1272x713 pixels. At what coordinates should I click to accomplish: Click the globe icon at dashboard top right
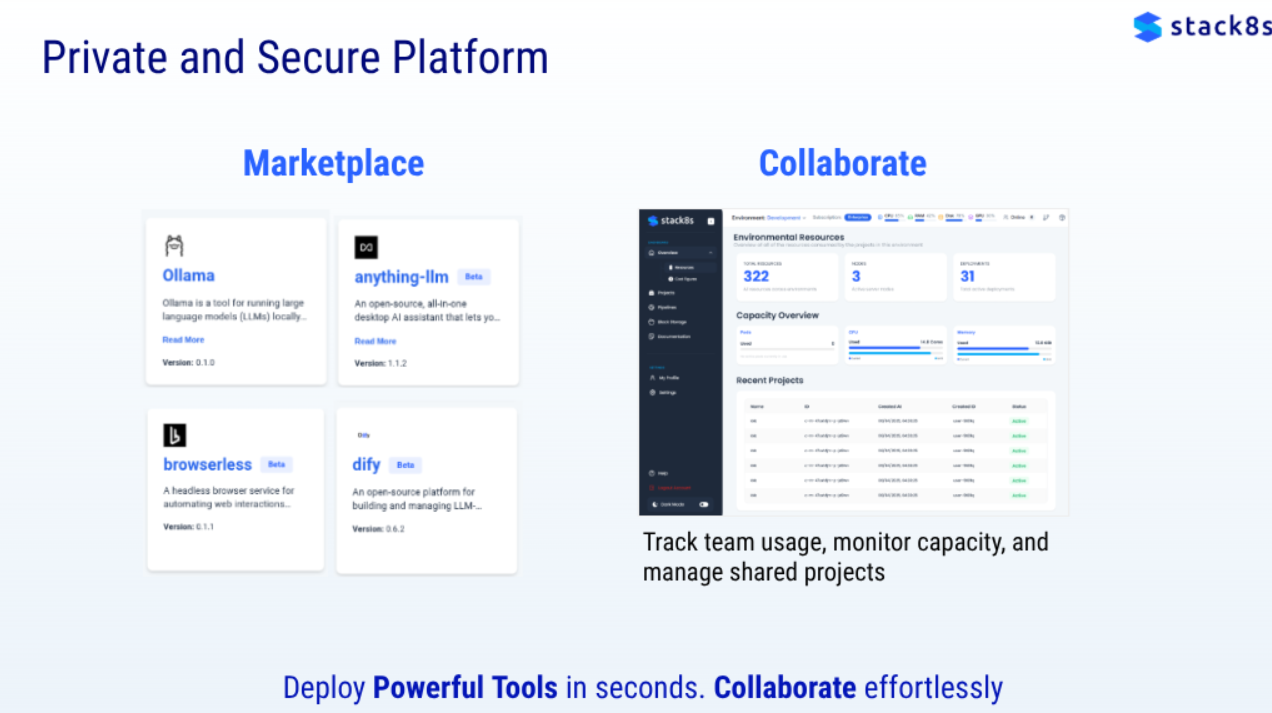point(1062,217)
